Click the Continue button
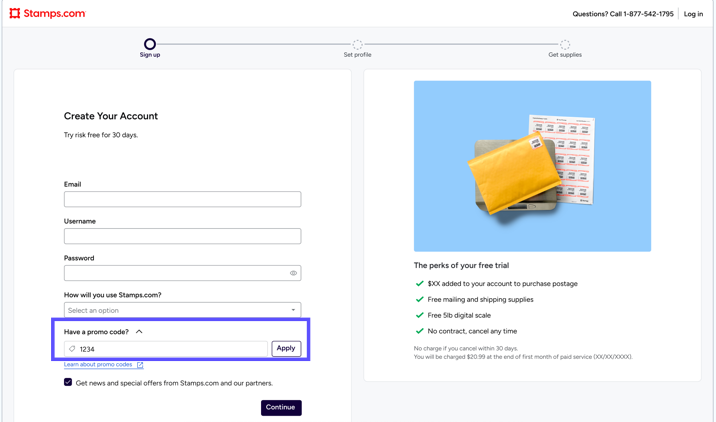The width and height of the screenshot is (716, 422). pyautogui.click(x=281, y=407)
